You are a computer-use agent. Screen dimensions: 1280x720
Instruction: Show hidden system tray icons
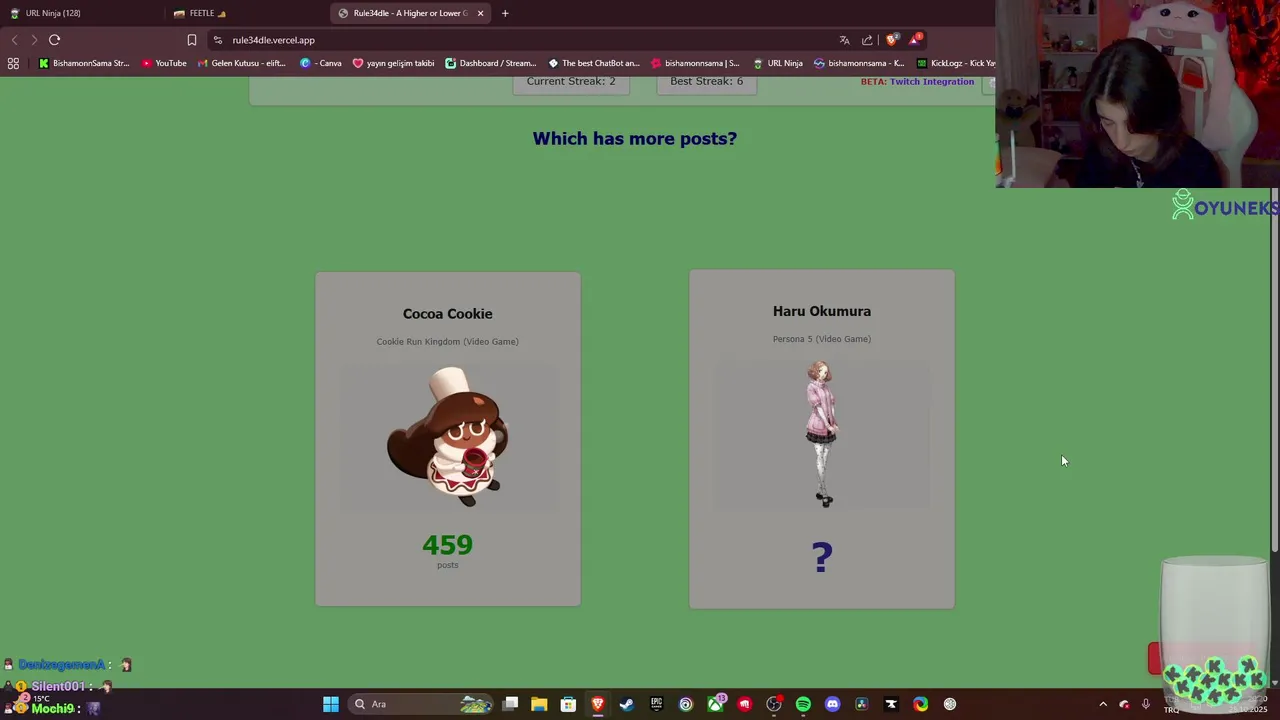(1103, 704)
